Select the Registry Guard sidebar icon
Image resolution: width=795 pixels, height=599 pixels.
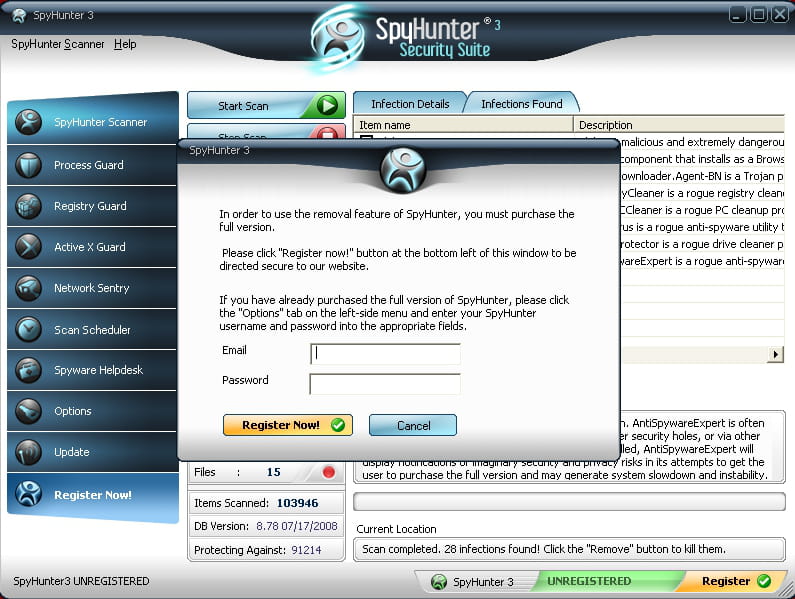click(29, 206)
